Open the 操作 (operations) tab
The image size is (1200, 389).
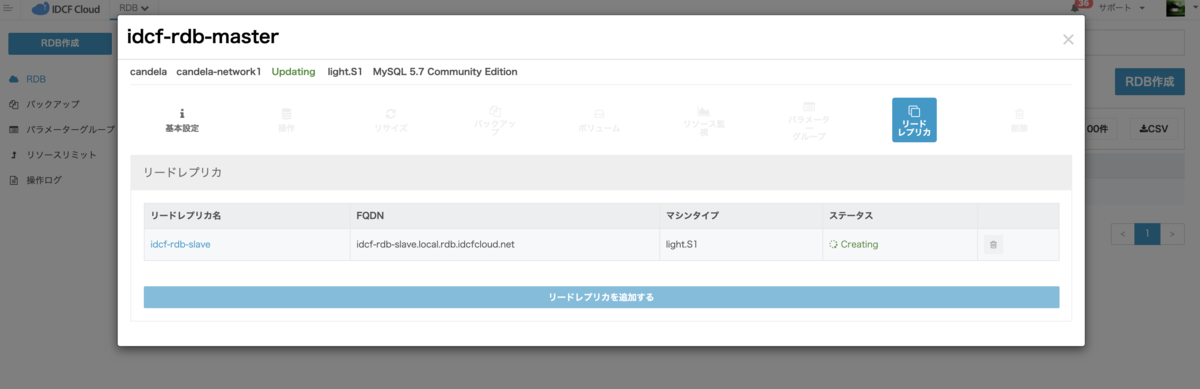(287, 120)
